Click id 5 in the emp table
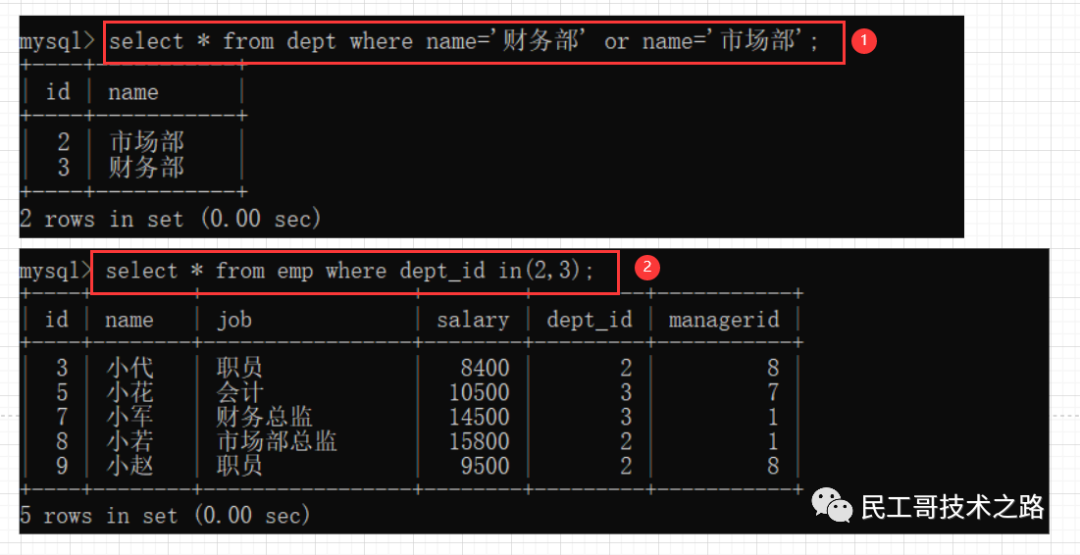The height and width of the screenshot is (555, 1080). coord(62,392)
